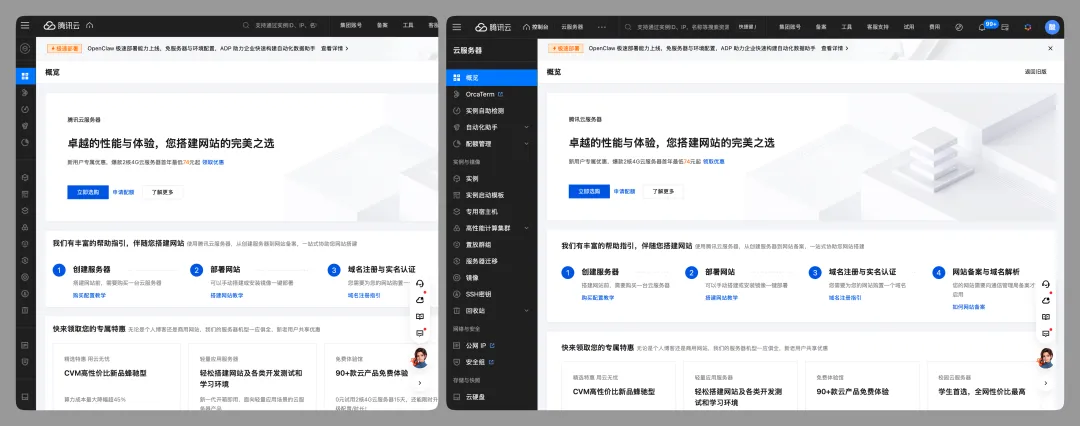Image resolution: width=1080 pixels, height=426 pixels.
Task: Open SSH密钥 from the sidebar
Action: pyautogui.click(x=479, y=294)
